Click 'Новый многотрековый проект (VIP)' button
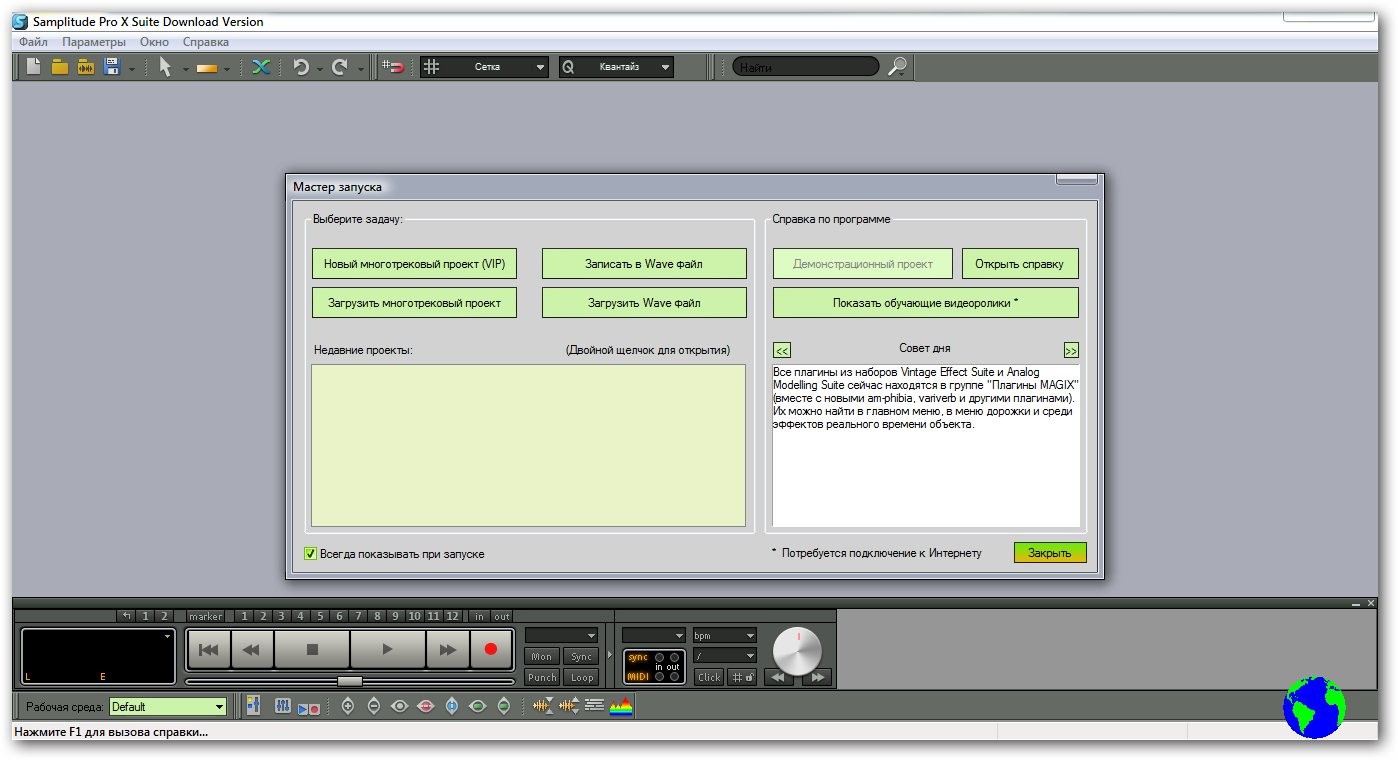This screenshot has width=1398, height=760. 414,264
